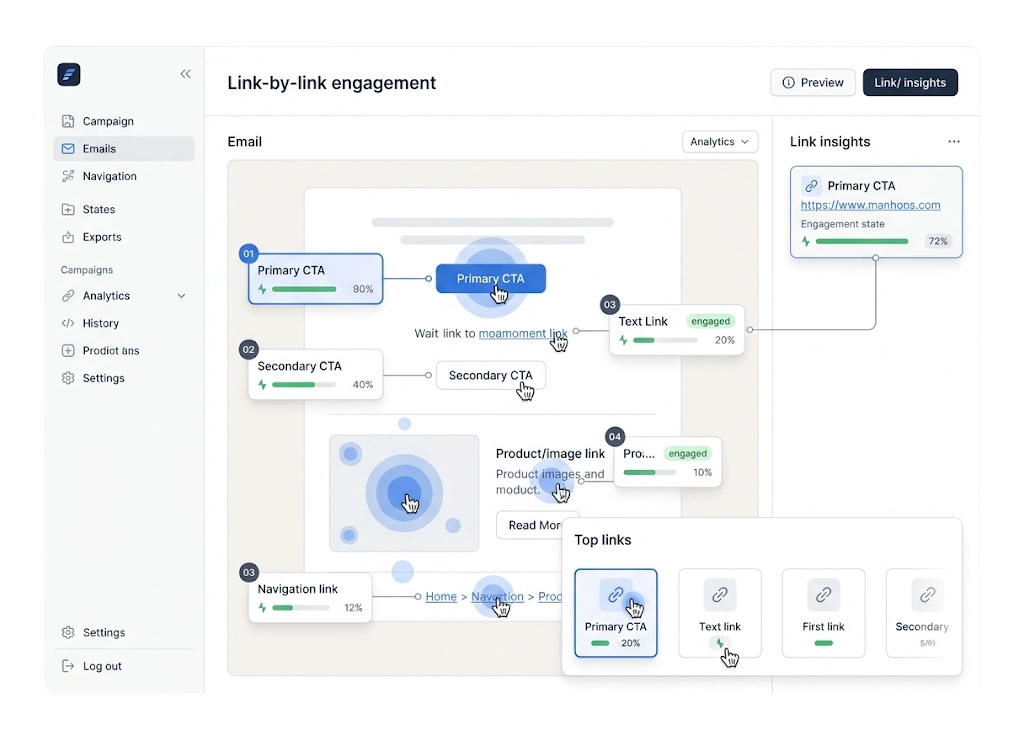Click the Analytics link icon in sidebar
The height and width of the screenshot is (741, 1024).
(68, 296)
